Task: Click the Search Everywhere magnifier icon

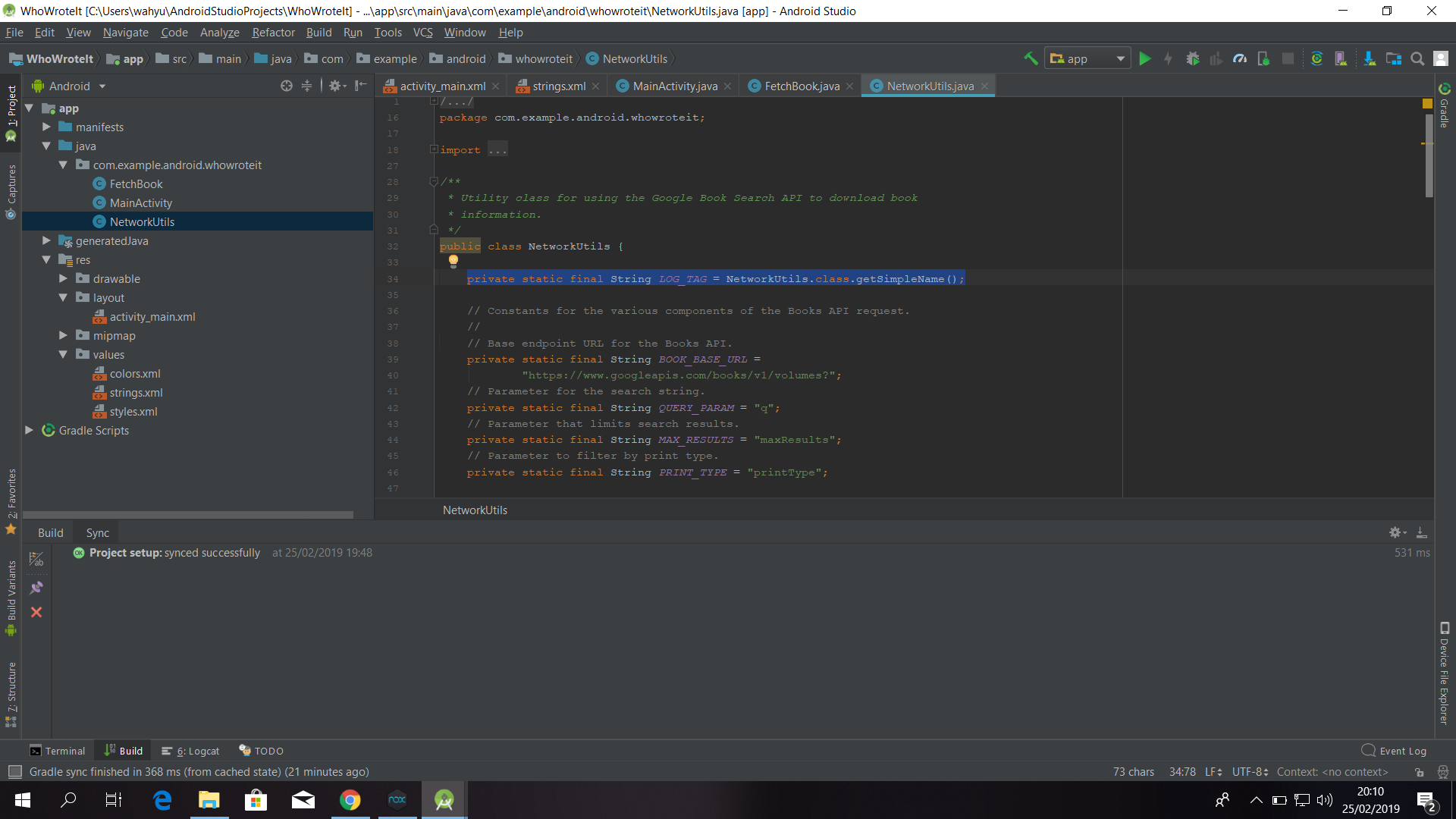Action: point(1417,59)
